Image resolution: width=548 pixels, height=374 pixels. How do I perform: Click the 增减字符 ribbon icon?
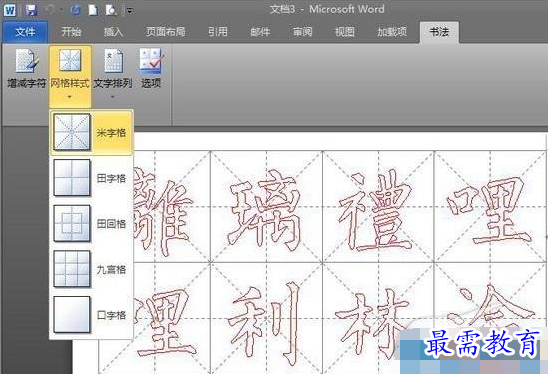(27, 69)
